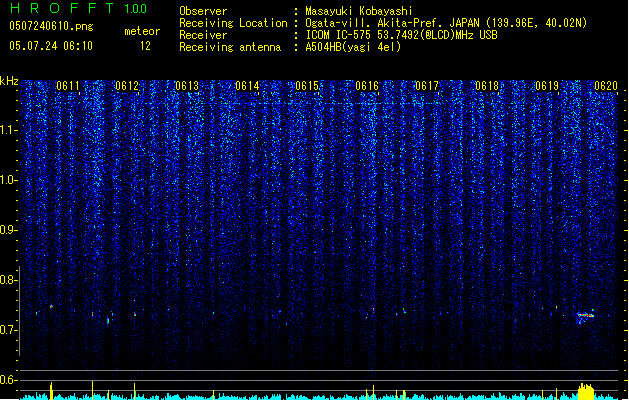Click the 0614 time marker
This screenshot has height=400, width=629.
[247, 86]
